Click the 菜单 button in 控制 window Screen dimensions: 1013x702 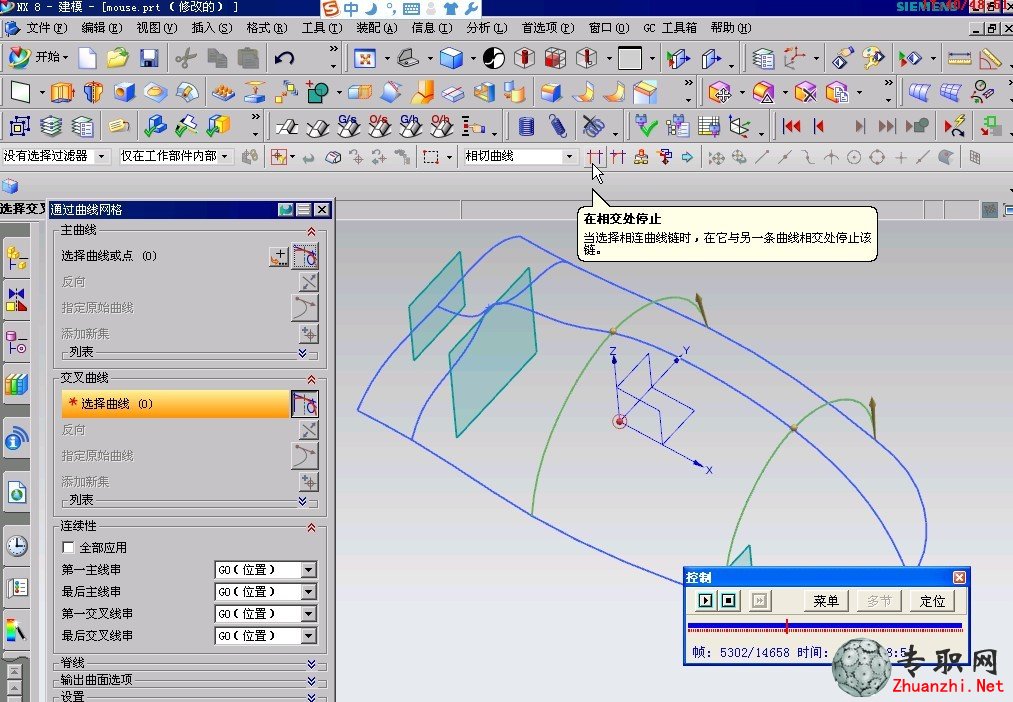826,601
